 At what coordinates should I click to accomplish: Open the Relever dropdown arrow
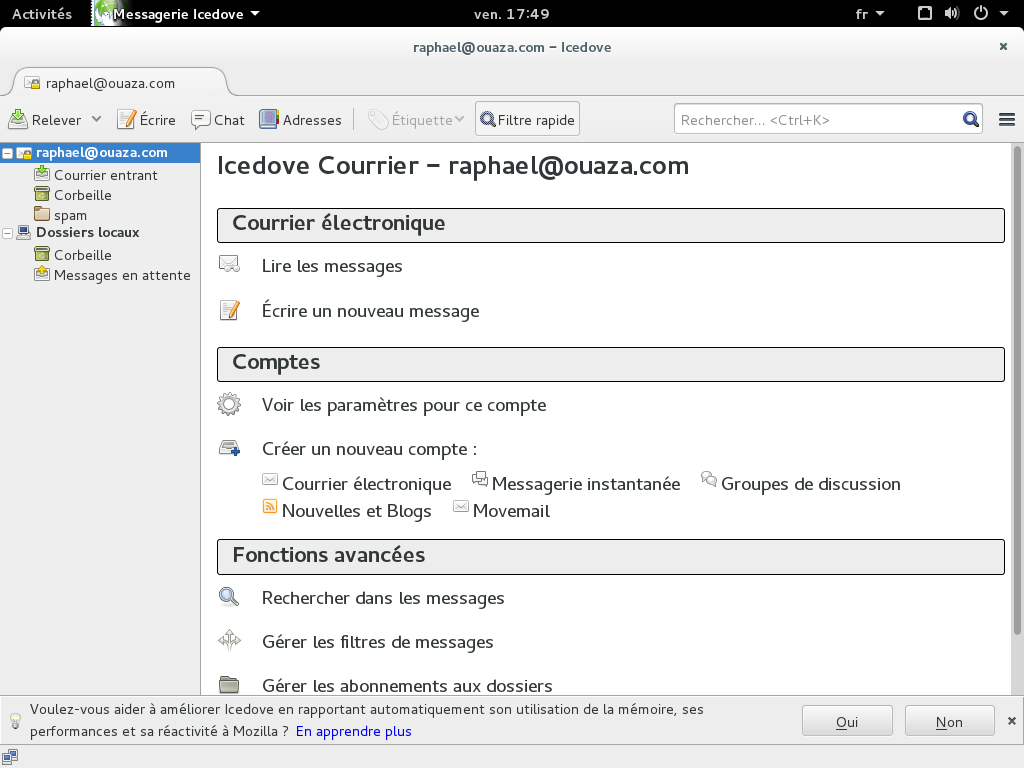tap(97, 120)
